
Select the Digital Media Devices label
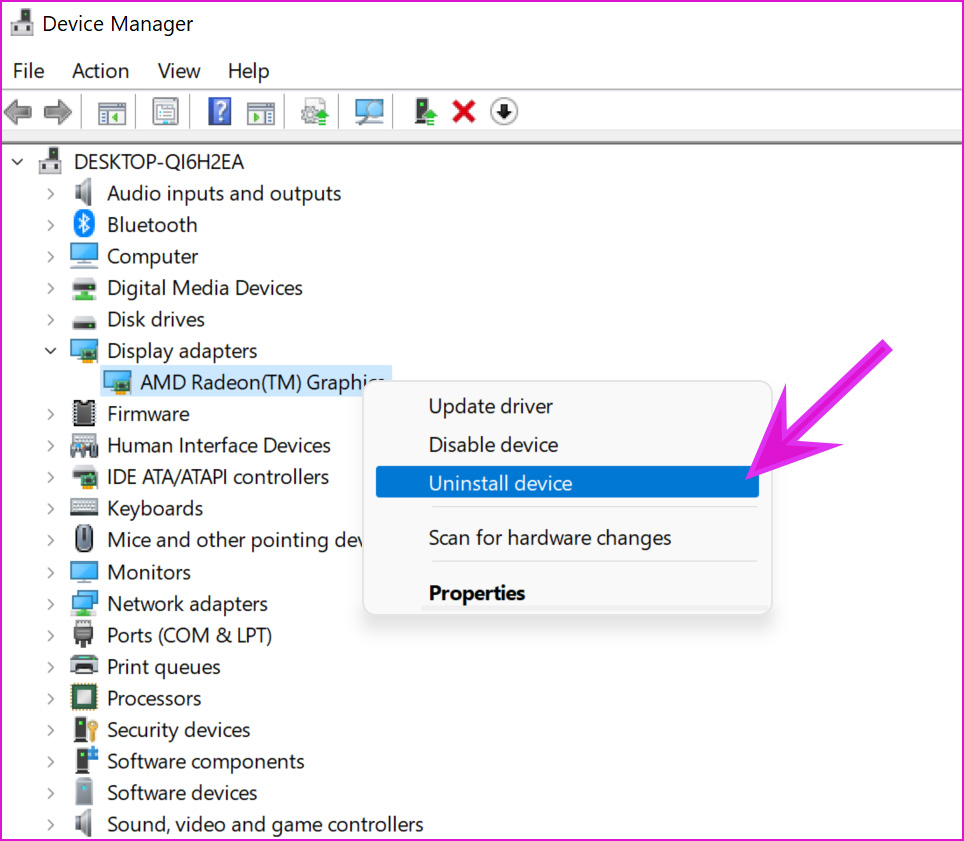[205, 288]
